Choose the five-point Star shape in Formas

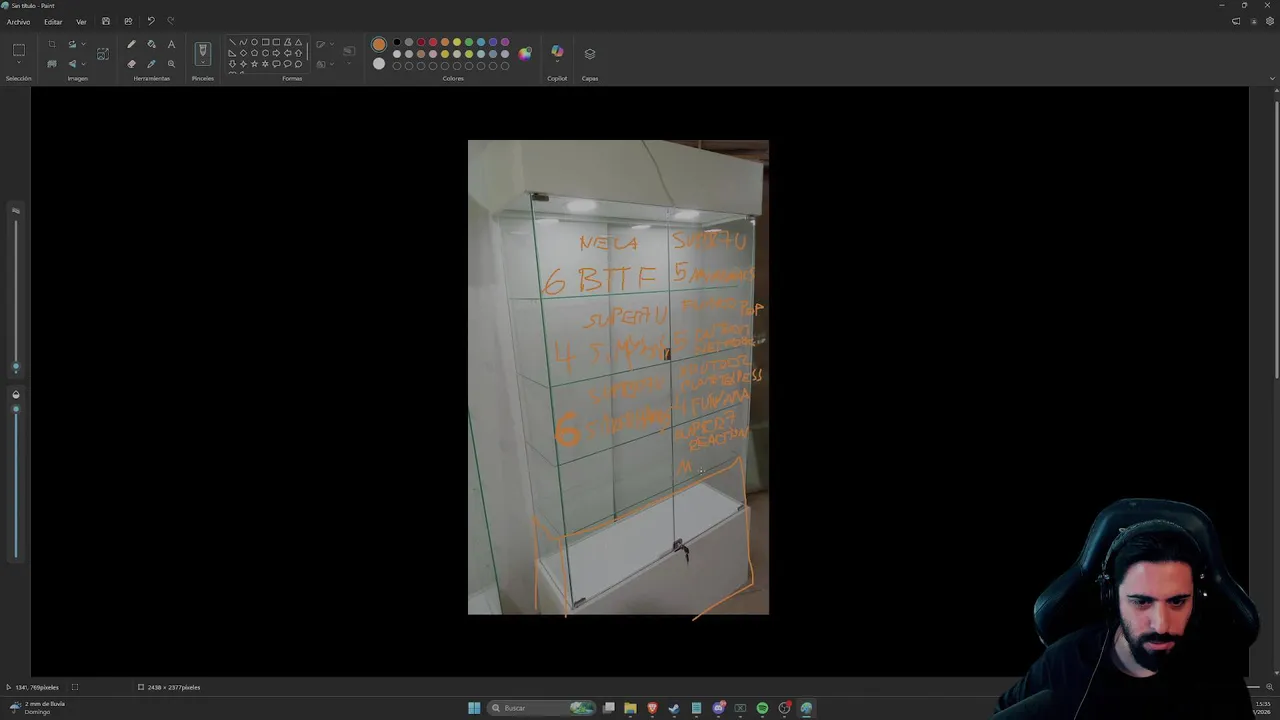point(254,64)
